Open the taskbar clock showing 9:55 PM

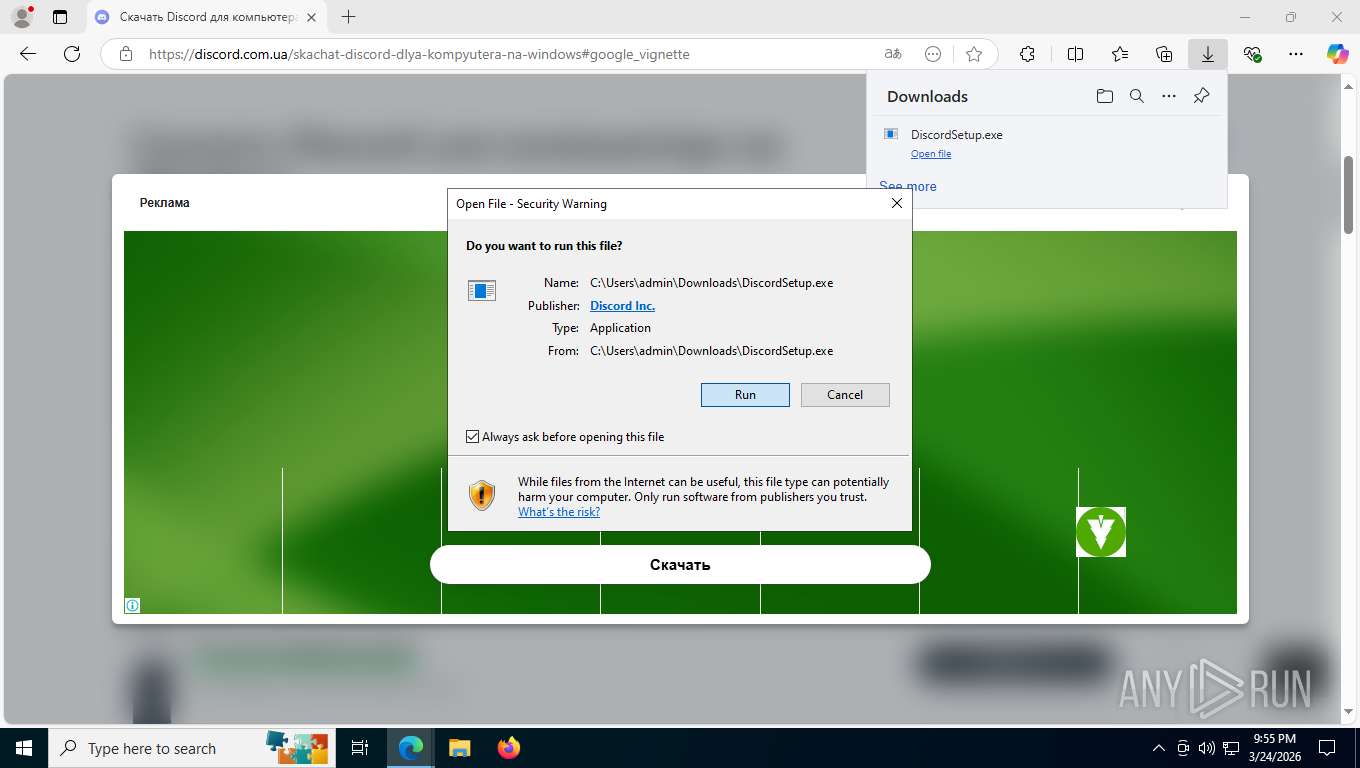pyautogui.click(x=1275, y=747)
